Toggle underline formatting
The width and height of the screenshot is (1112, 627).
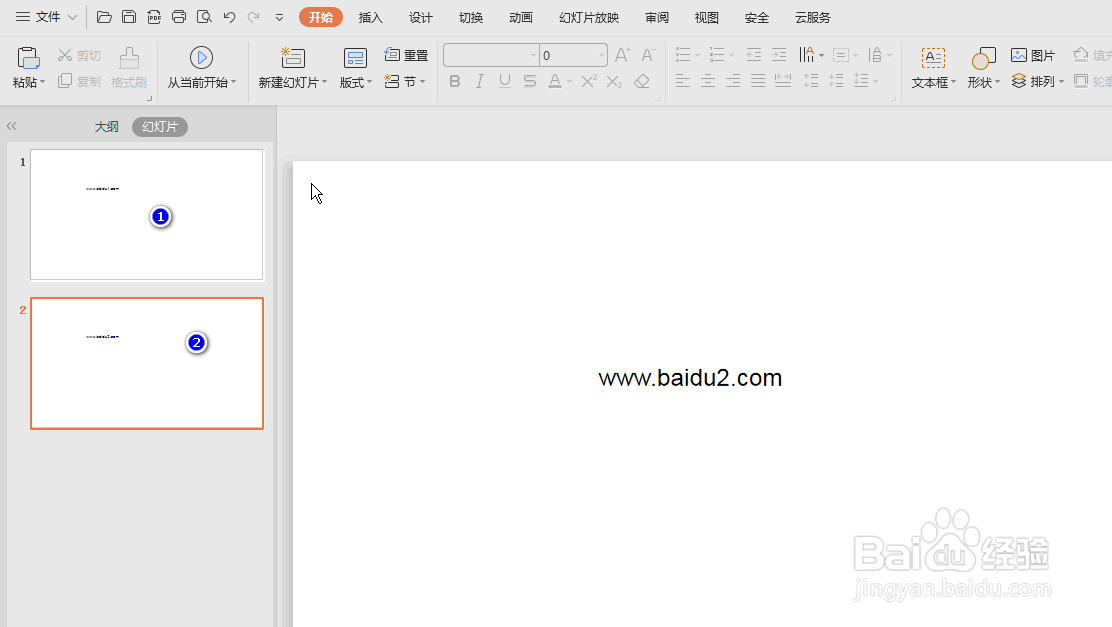(x=504, y=82)
